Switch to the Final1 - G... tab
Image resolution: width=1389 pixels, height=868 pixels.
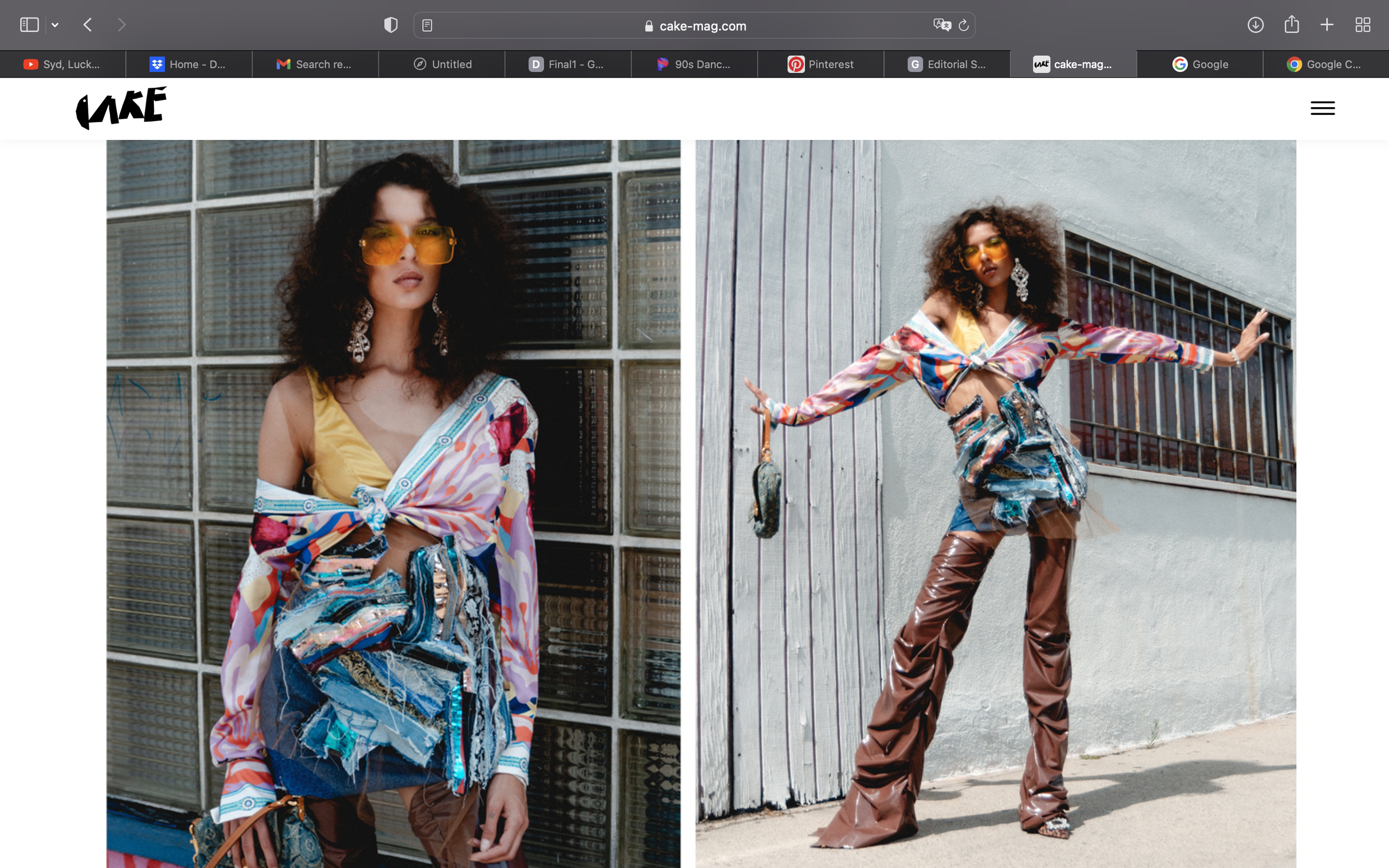click(568, 64)
